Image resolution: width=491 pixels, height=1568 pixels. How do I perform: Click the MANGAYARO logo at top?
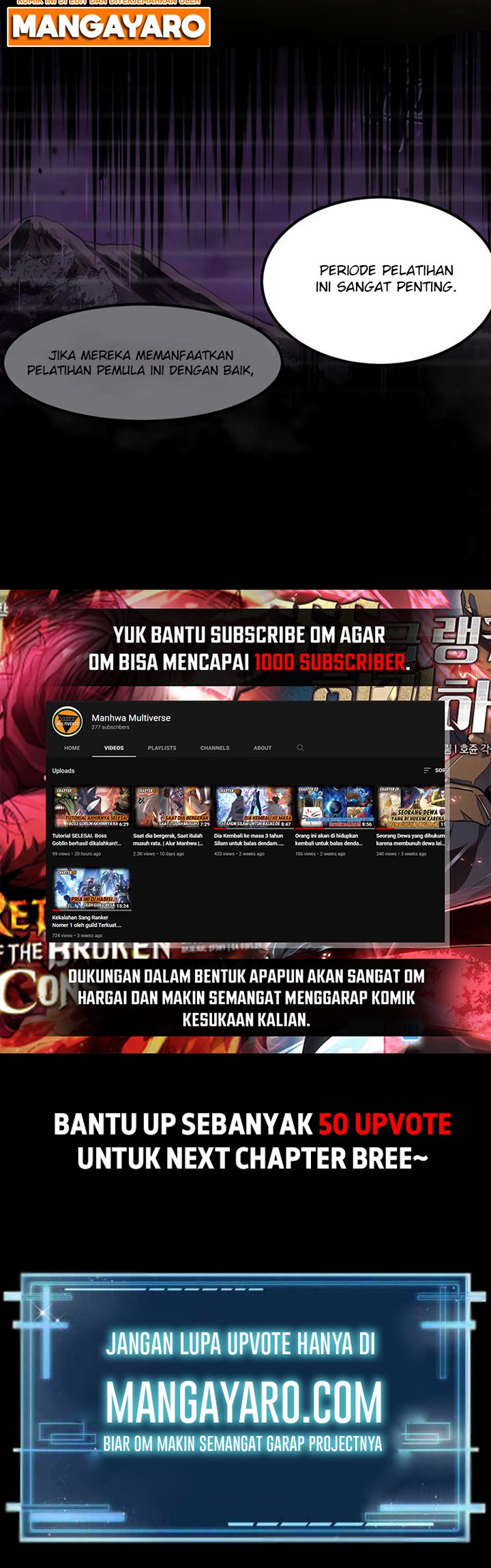click(x=108, y=26)
